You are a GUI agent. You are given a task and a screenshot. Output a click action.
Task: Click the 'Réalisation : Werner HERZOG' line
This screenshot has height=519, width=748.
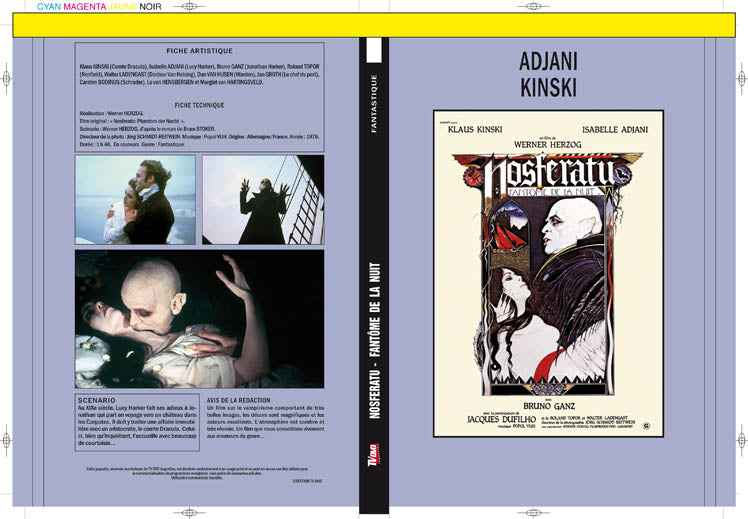pyautogui.click(x=111, y=114)
